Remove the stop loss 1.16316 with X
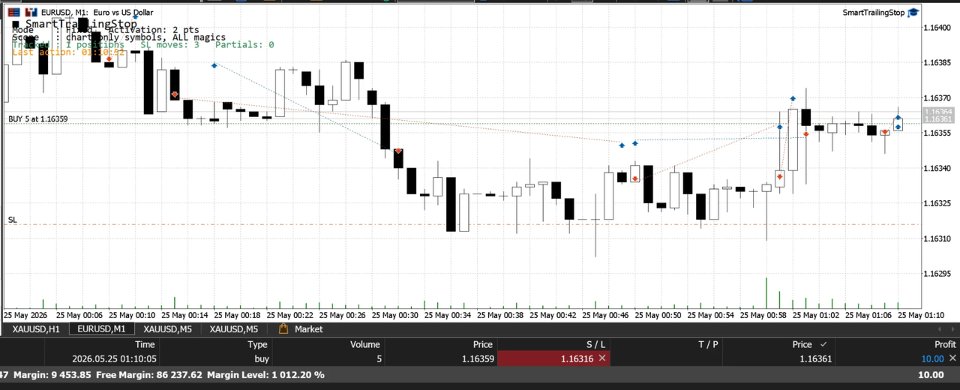960x390 pixels. [x=602, y=359]
